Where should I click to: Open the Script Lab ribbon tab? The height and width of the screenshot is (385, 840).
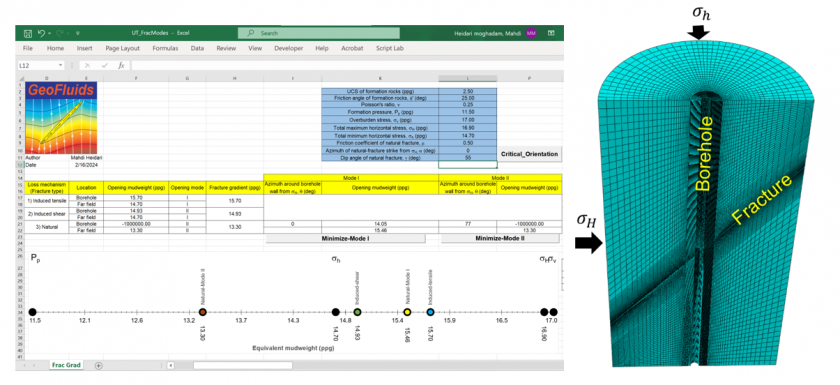389,48
